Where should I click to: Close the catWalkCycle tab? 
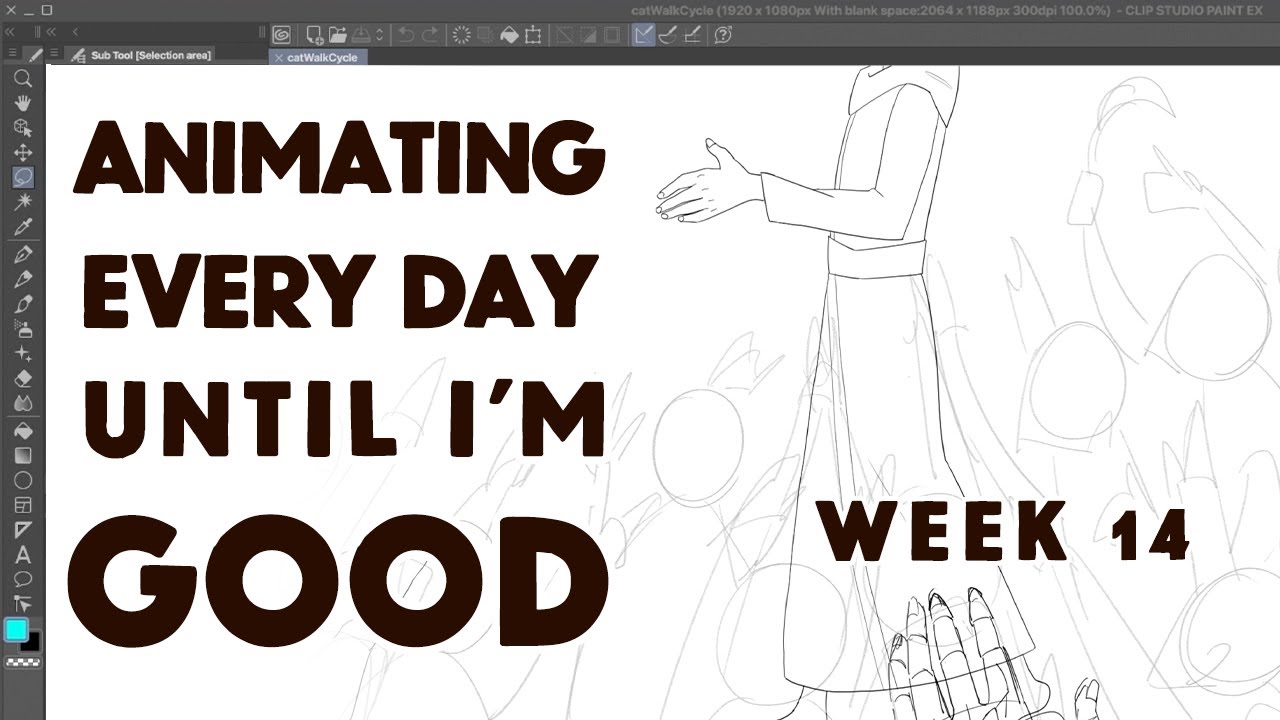click(x=278, y=58)
